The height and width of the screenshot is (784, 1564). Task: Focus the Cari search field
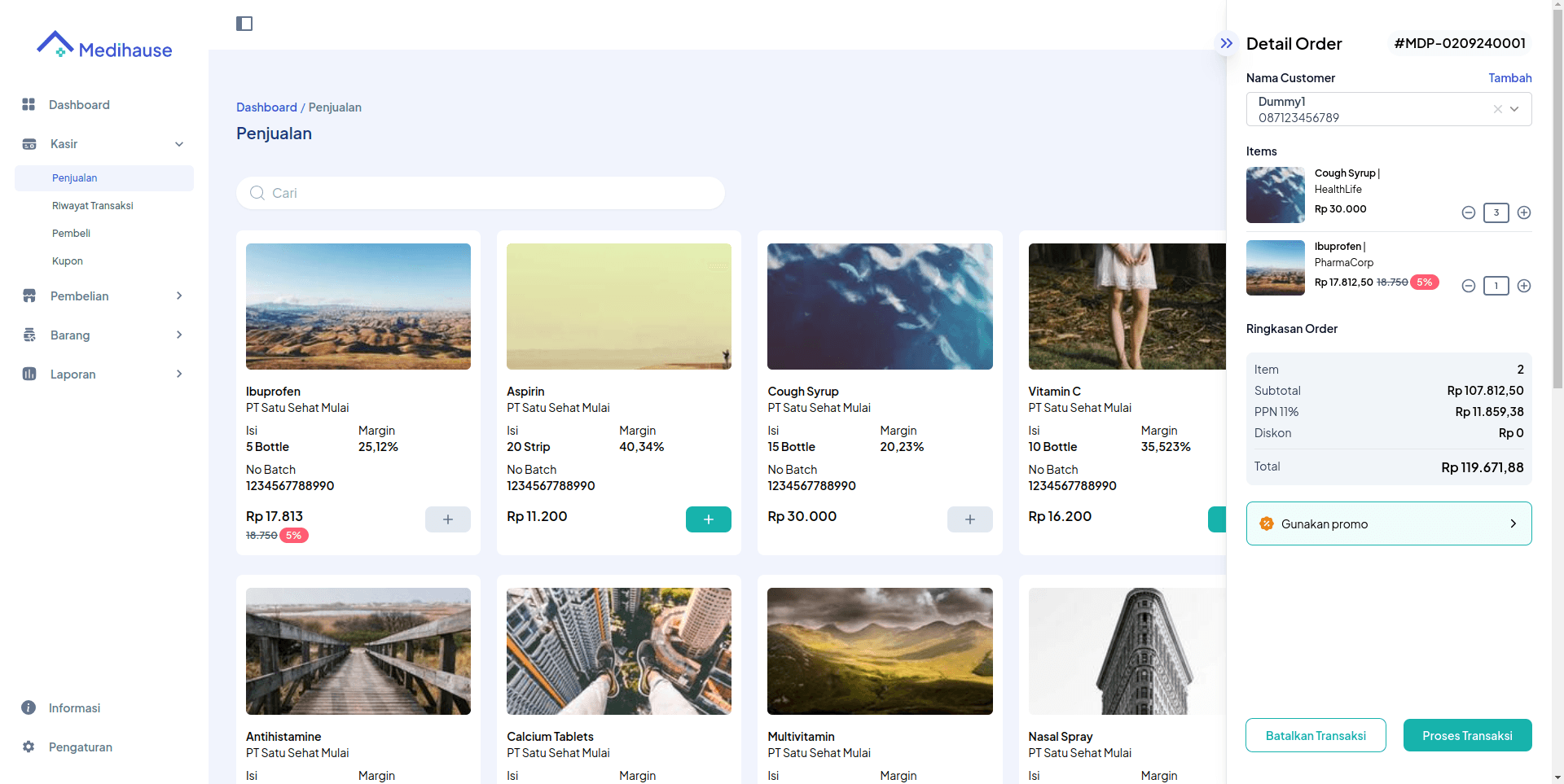(x=481, y=193)
